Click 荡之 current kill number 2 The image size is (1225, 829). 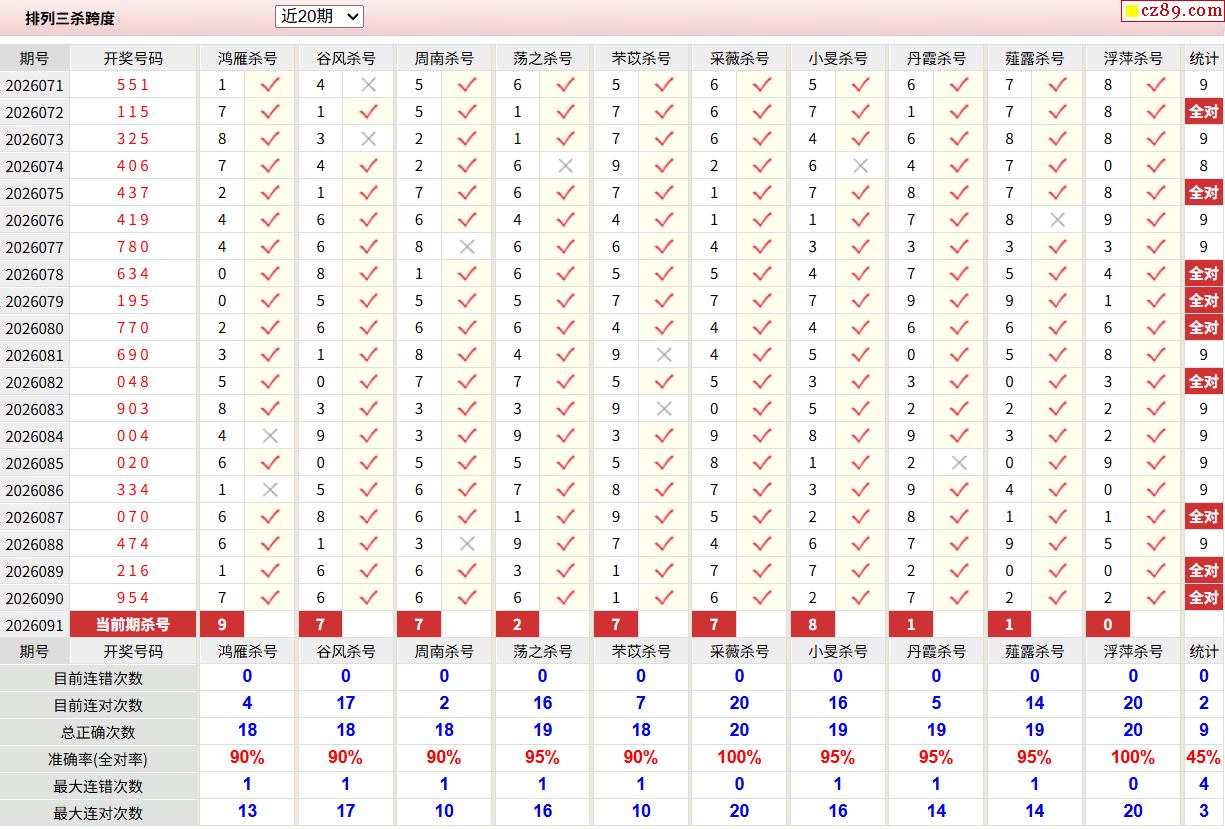(x=517, y=625)
